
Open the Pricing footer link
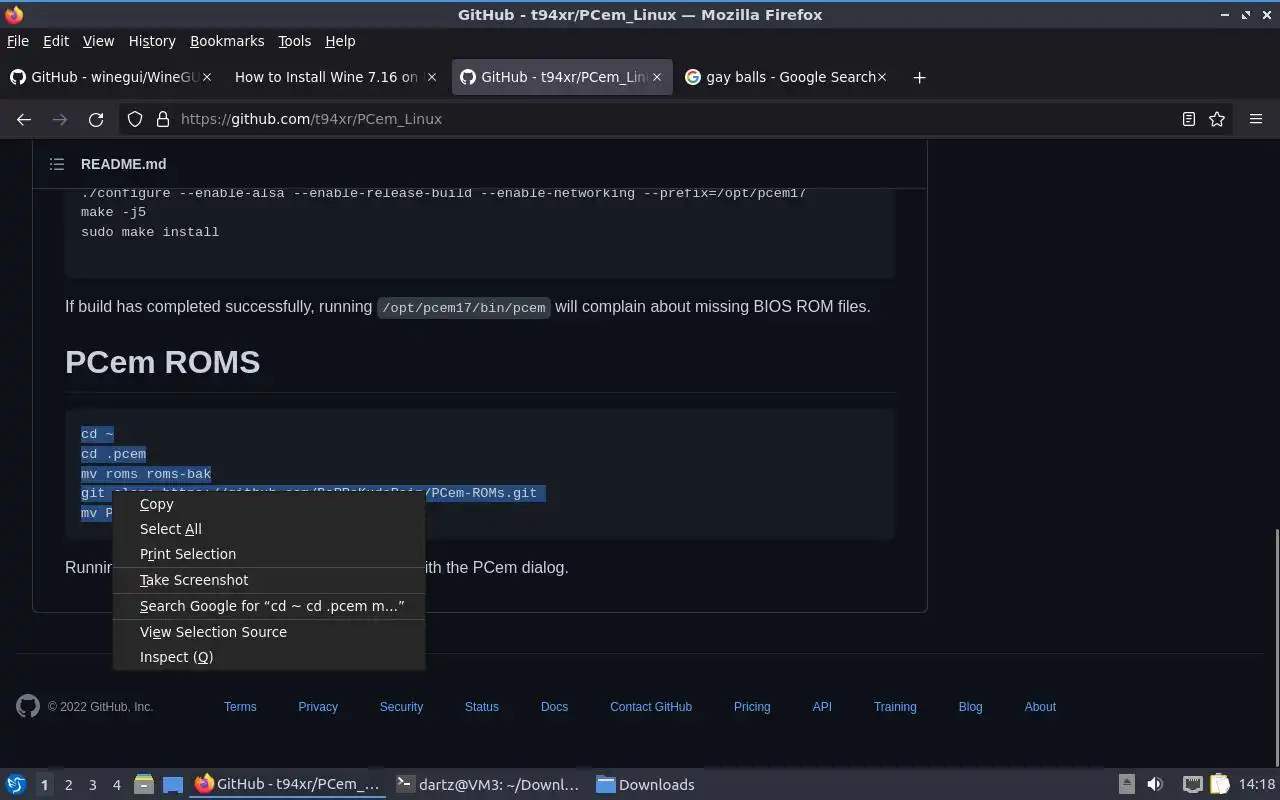point(752,707)
